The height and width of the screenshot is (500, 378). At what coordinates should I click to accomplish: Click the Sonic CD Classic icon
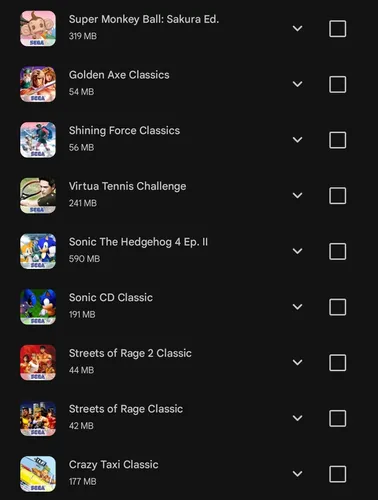pyautogui.click(x=38, y=307)
